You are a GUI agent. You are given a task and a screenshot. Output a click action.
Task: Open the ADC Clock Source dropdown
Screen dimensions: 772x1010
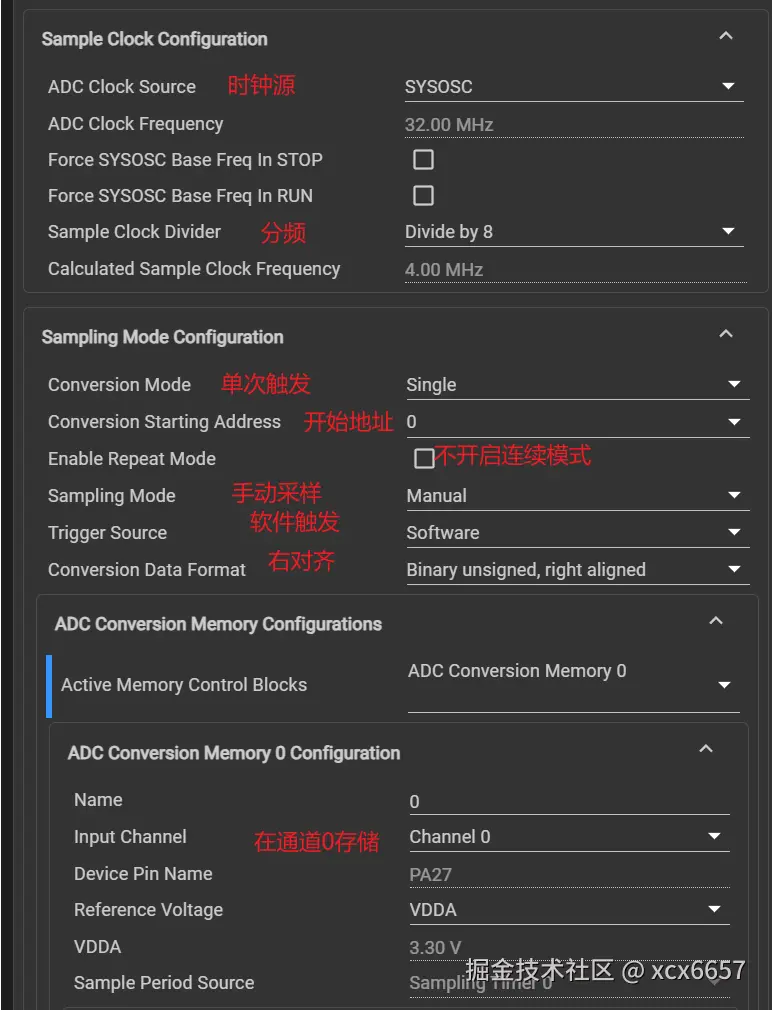[573, 87]
